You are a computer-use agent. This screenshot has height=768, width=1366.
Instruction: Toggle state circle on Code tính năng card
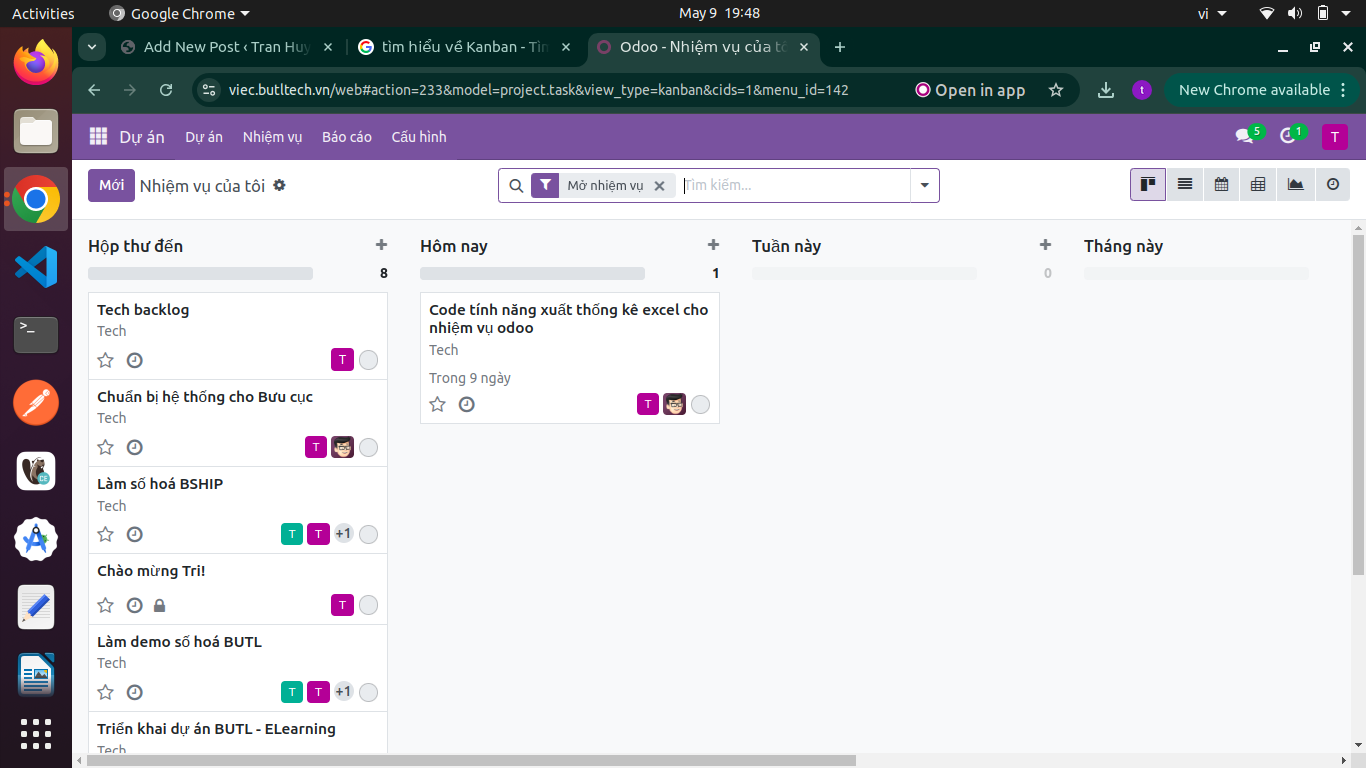(700, 404)
